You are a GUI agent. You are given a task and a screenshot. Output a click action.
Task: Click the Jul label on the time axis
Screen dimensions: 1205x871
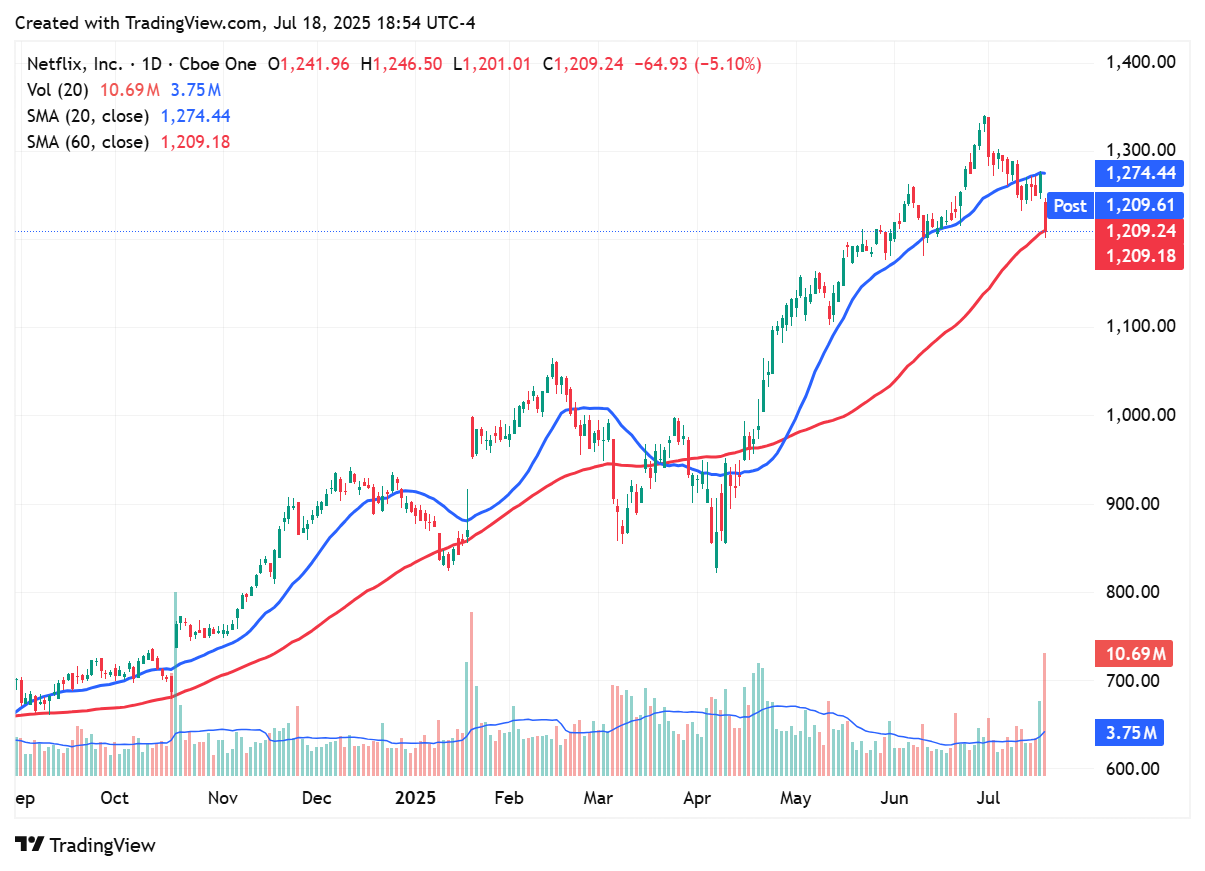coord(987,799)
